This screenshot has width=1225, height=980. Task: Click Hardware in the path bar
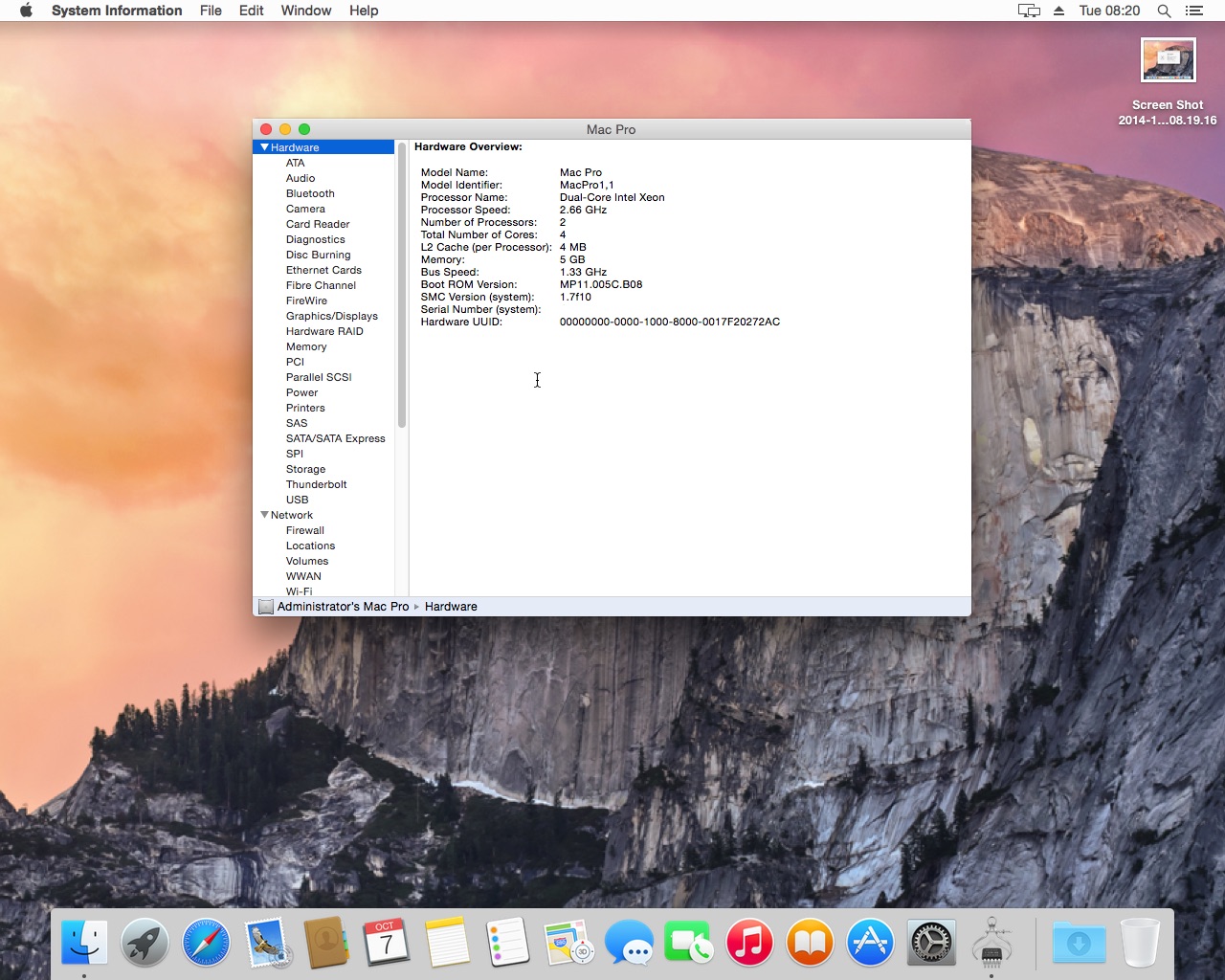(451, 607)
